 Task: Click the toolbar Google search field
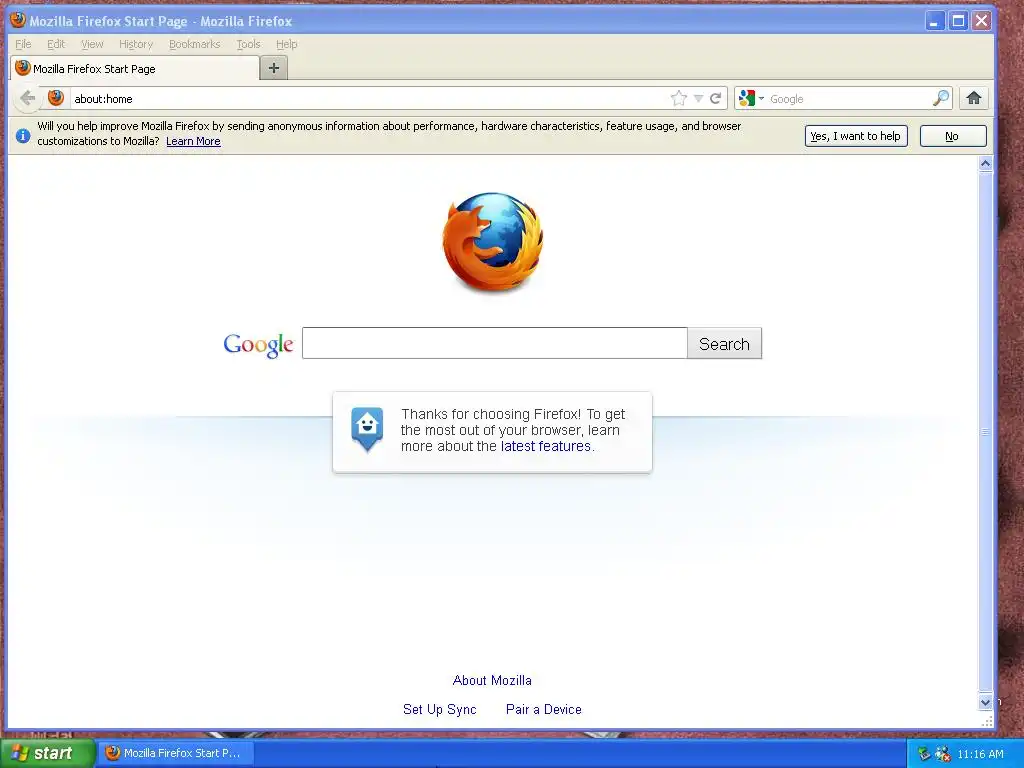click(x=849, y=99)
